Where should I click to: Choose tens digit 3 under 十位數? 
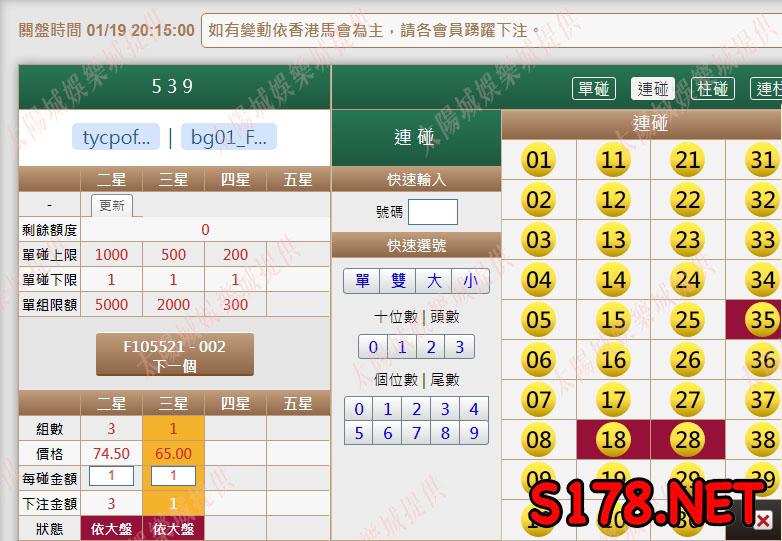click(x=460, y=347)
